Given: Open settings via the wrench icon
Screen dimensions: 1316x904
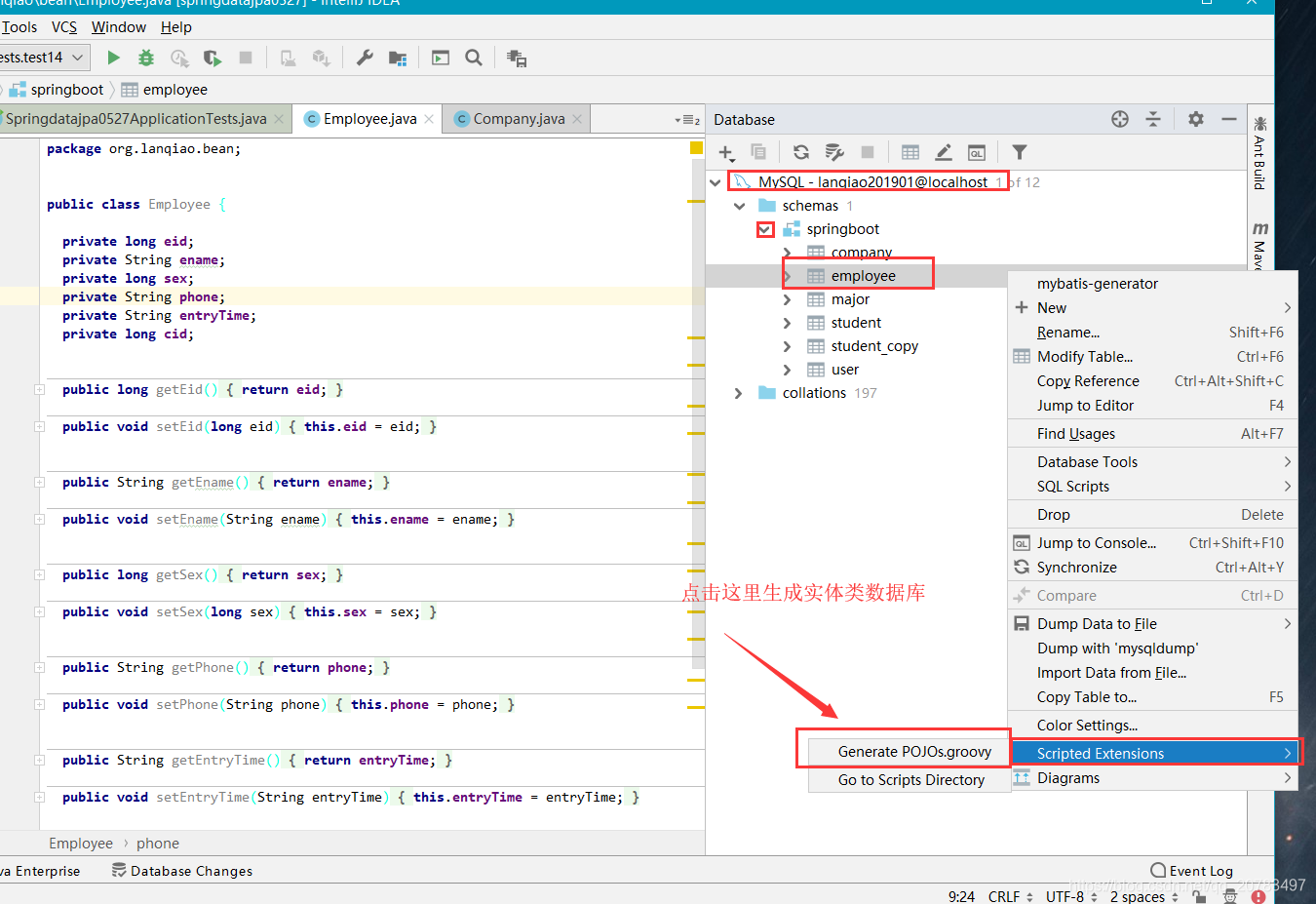Looking at the screenshot, I should (x=365, y=58).
